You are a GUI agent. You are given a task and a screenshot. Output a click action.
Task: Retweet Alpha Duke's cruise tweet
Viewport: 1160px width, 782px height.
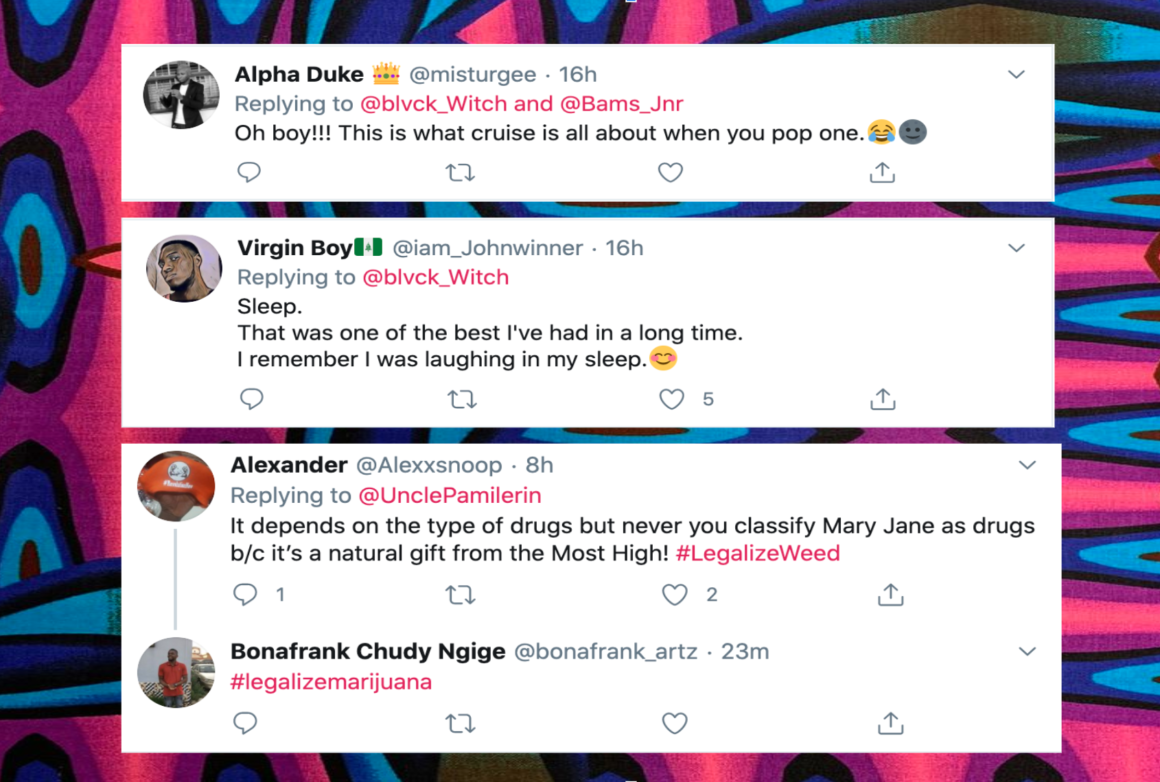(x=460, y=173)
